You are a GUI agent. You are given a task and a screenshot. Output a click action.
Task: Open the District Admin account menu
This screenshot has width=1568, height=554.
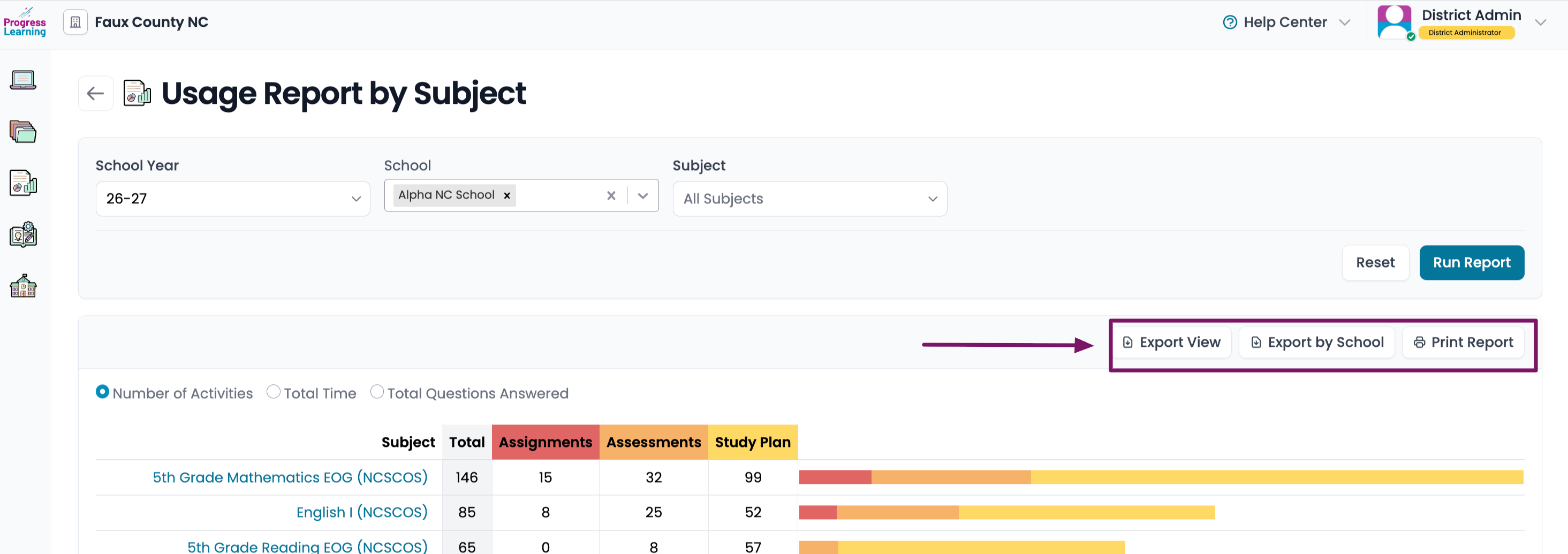click(x=1461, y=22)
